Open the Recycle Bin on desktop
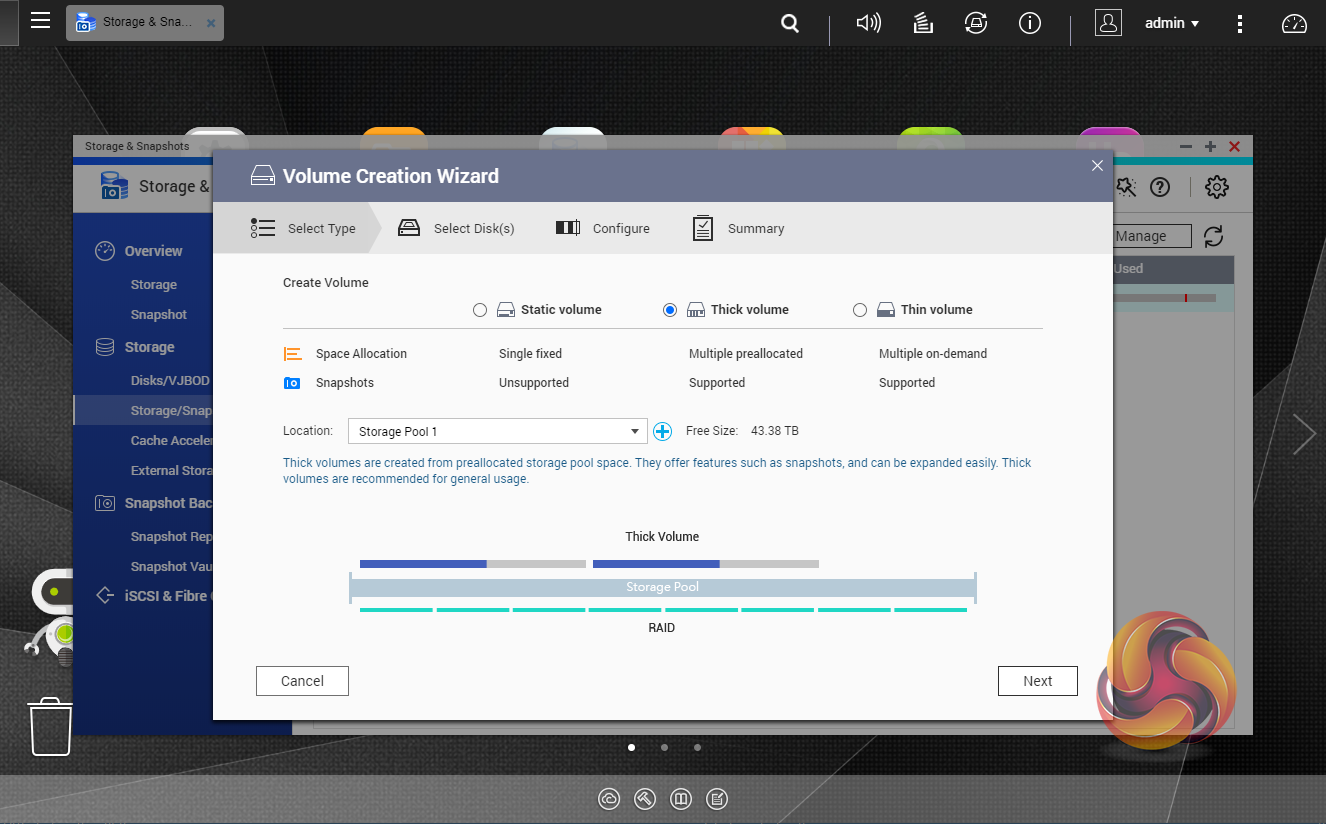Image resolution: width=1326 pixels, height=824 pixels. (50, 727)
